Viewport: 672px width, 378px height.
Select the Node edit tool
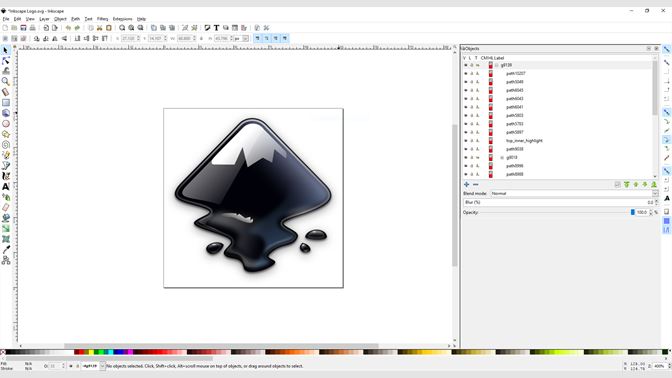6,61
